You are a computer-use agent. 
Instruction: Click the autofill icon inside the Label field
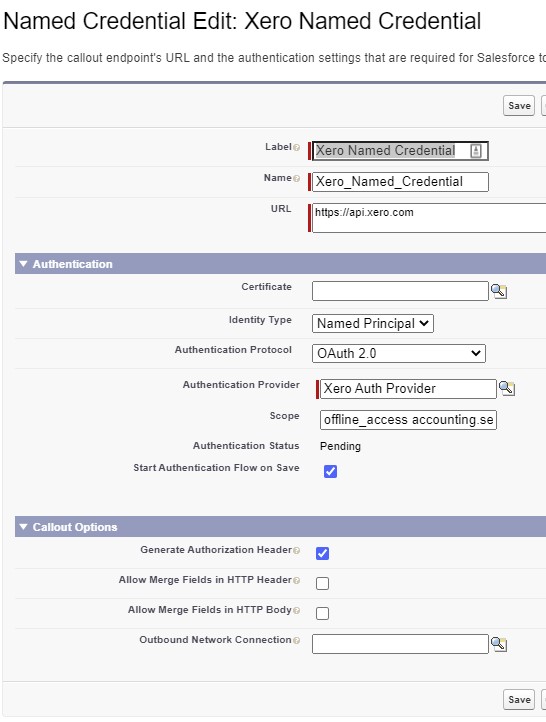click(476, 151)
